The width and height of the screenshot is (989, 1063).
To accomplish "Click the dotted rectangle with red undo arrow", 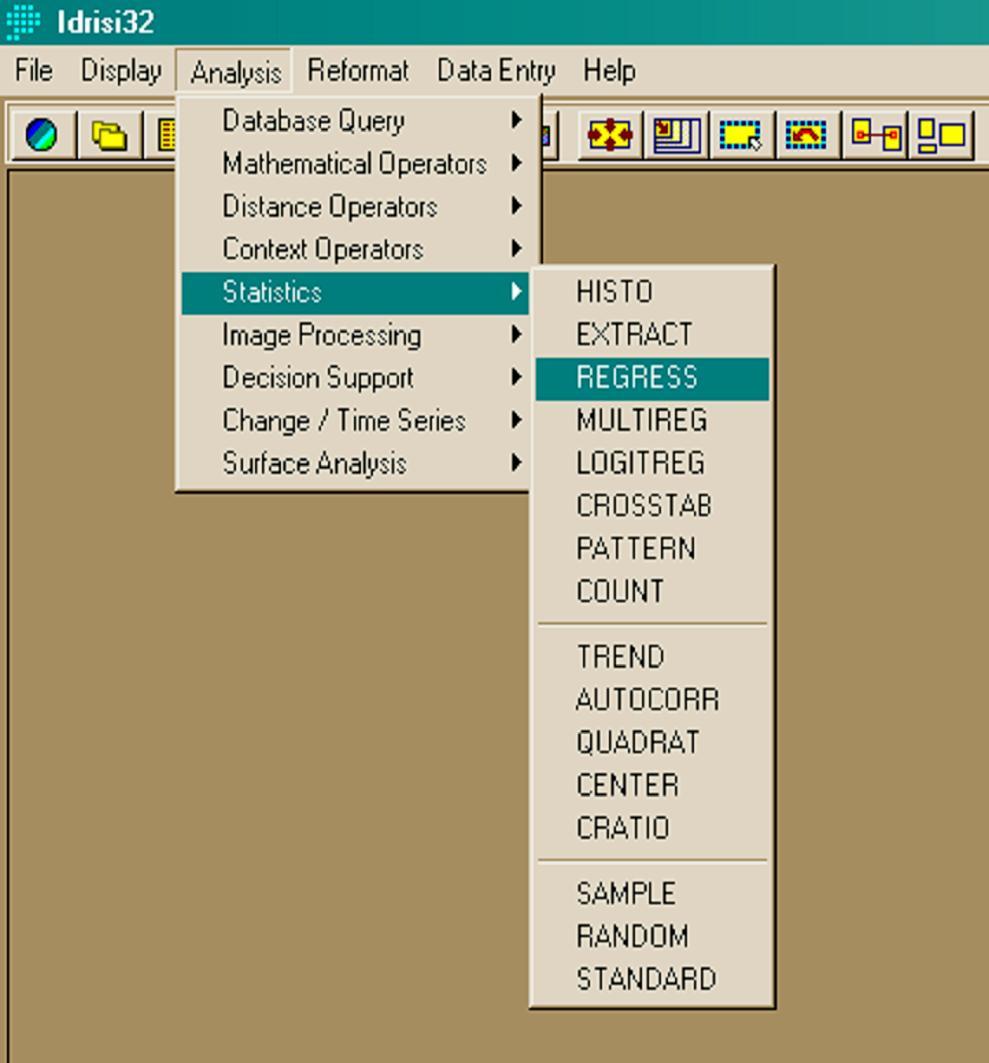I will [x=805, y=134].
